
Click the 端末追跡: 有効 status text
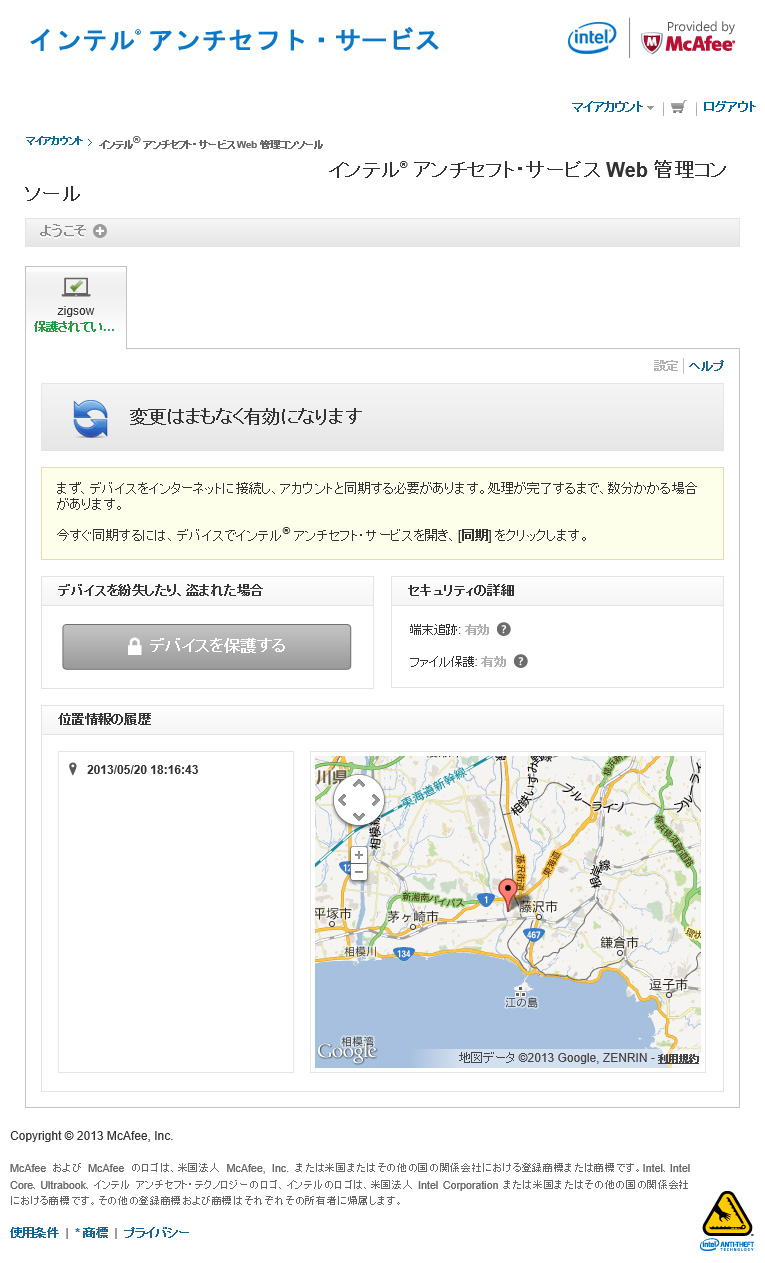point(449,630)
